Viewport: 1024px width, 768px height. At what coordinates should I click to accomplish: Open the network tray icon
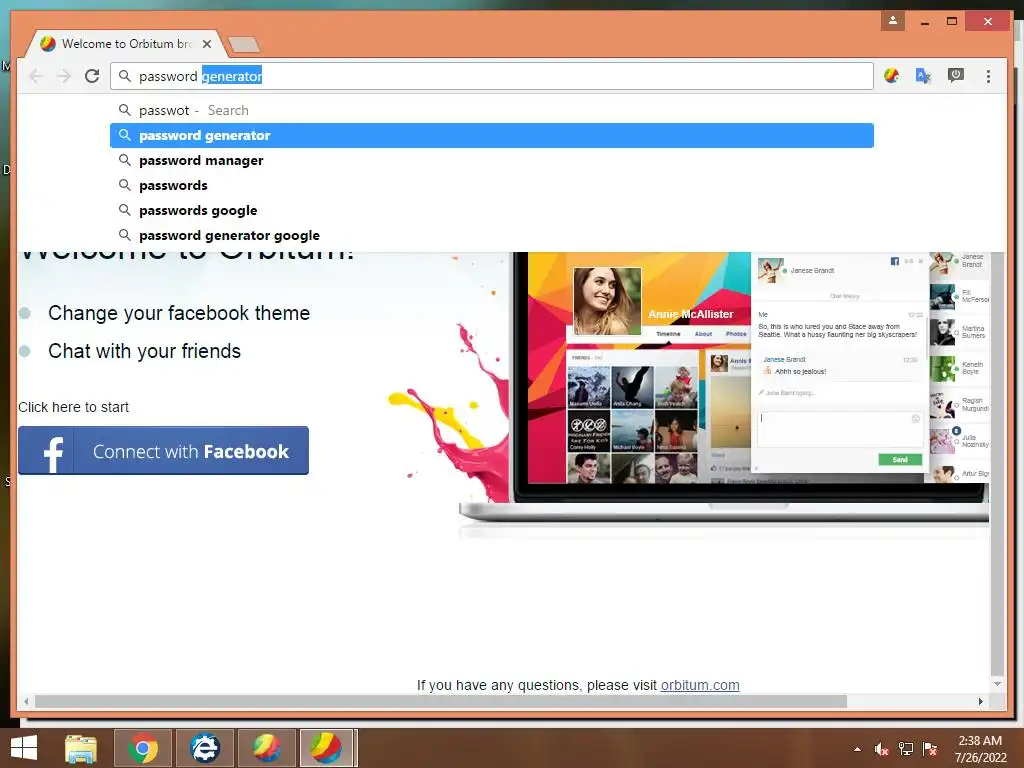906,749
